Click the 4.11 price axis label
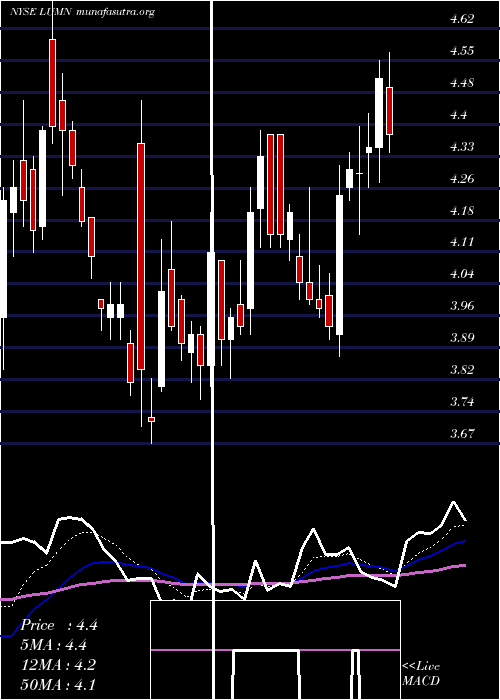 pyautogui.click(x=461, y=242)
